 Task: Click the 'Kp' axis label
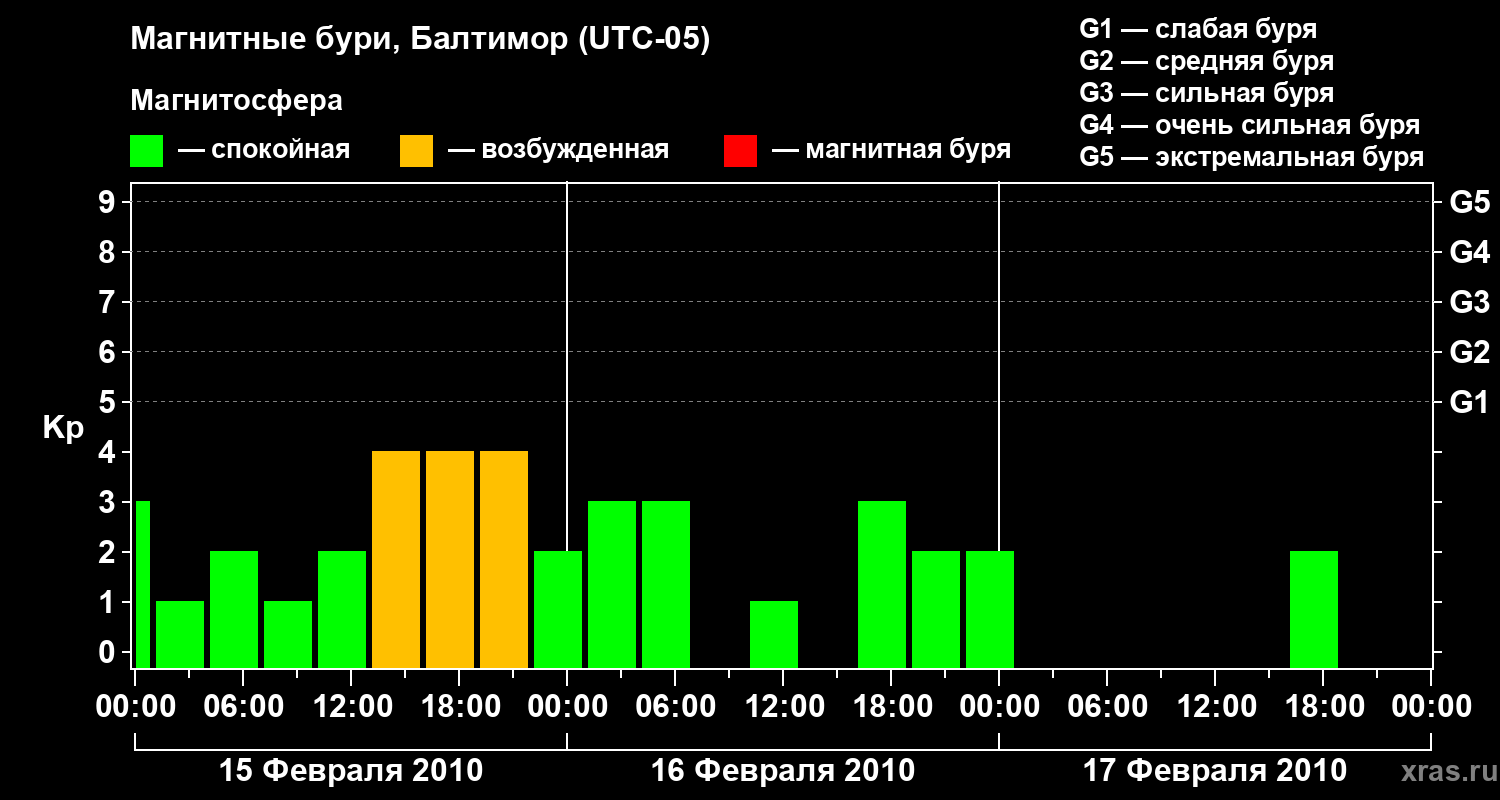pyautogui.click(x=63, y=428)
